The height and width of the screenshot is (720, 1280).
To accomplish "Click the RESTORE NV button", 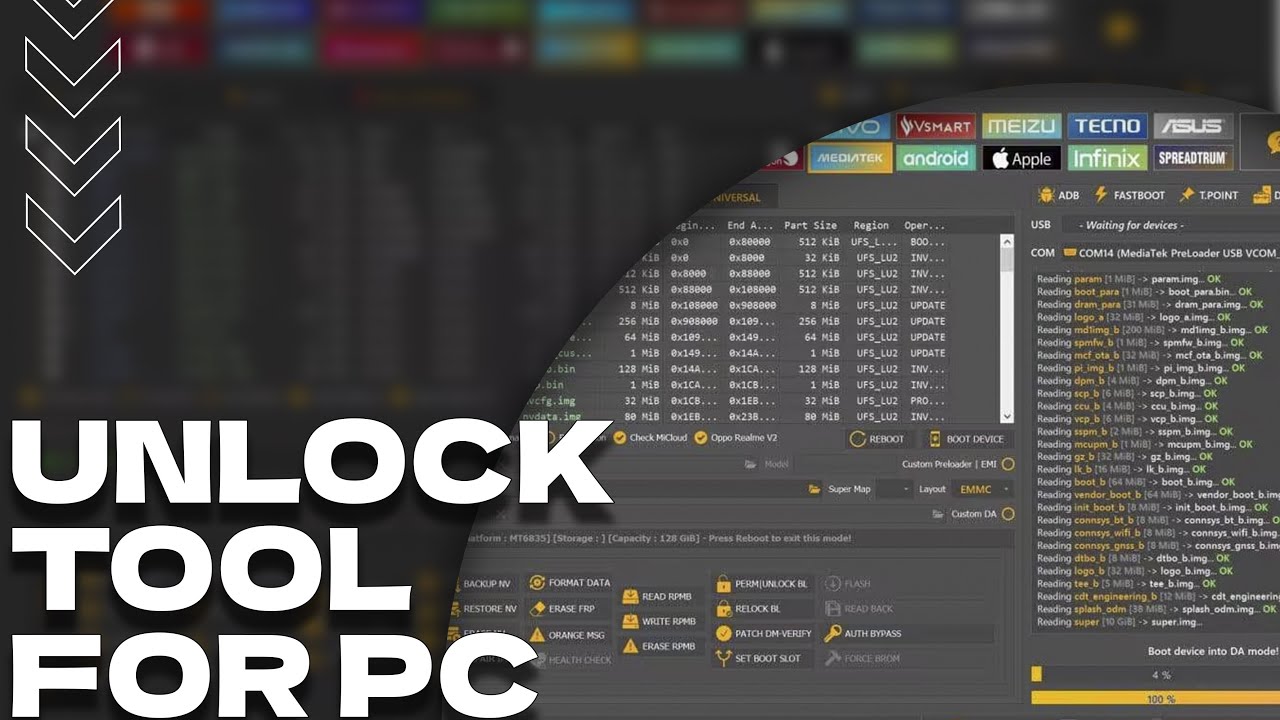I will (487, 608).
